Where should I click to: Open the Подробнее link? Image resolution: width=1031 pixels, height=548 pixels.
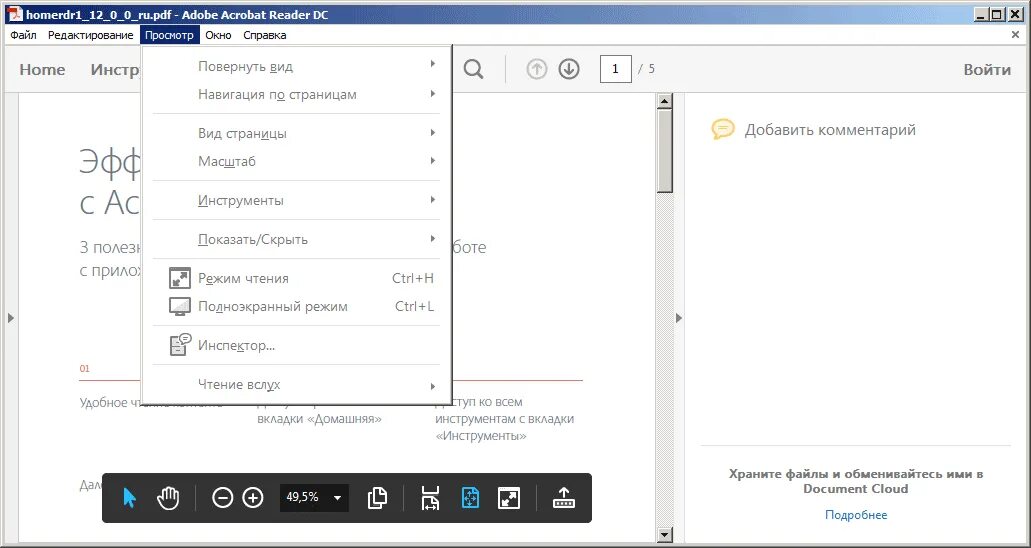click(x=856, y=515)
